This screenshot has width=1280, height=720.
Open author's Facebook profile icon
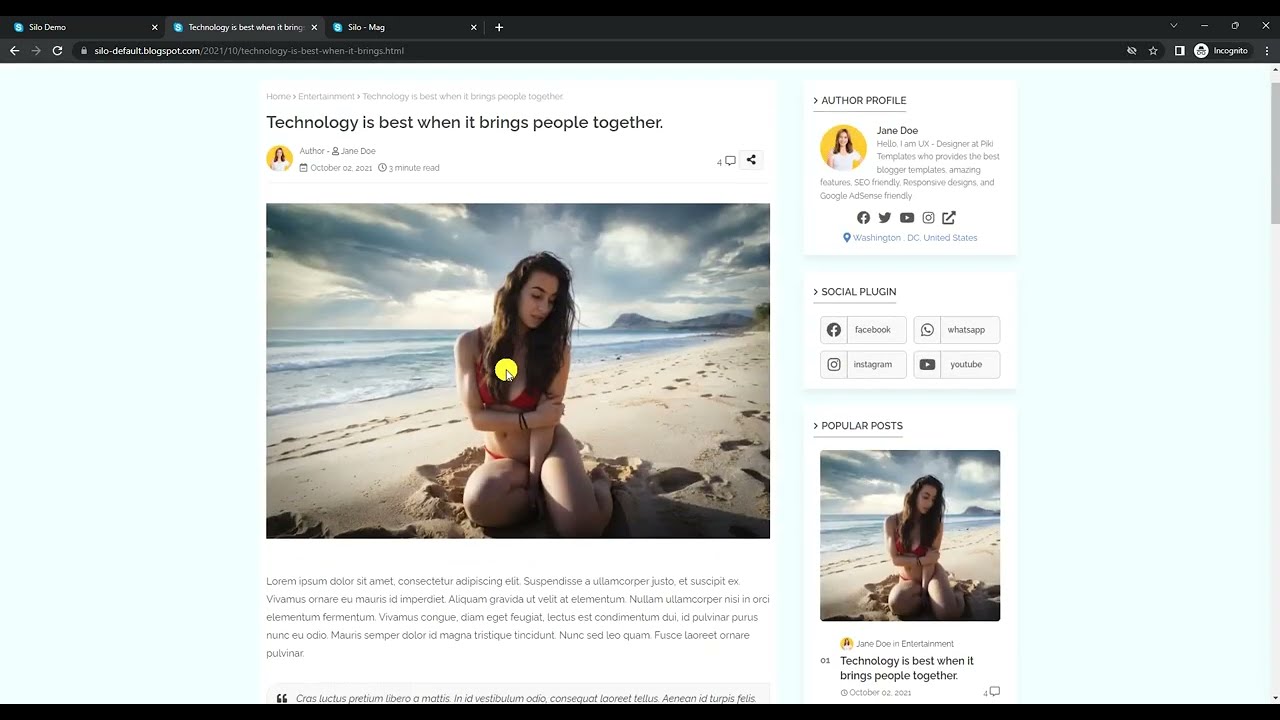(x=863, y=218)
